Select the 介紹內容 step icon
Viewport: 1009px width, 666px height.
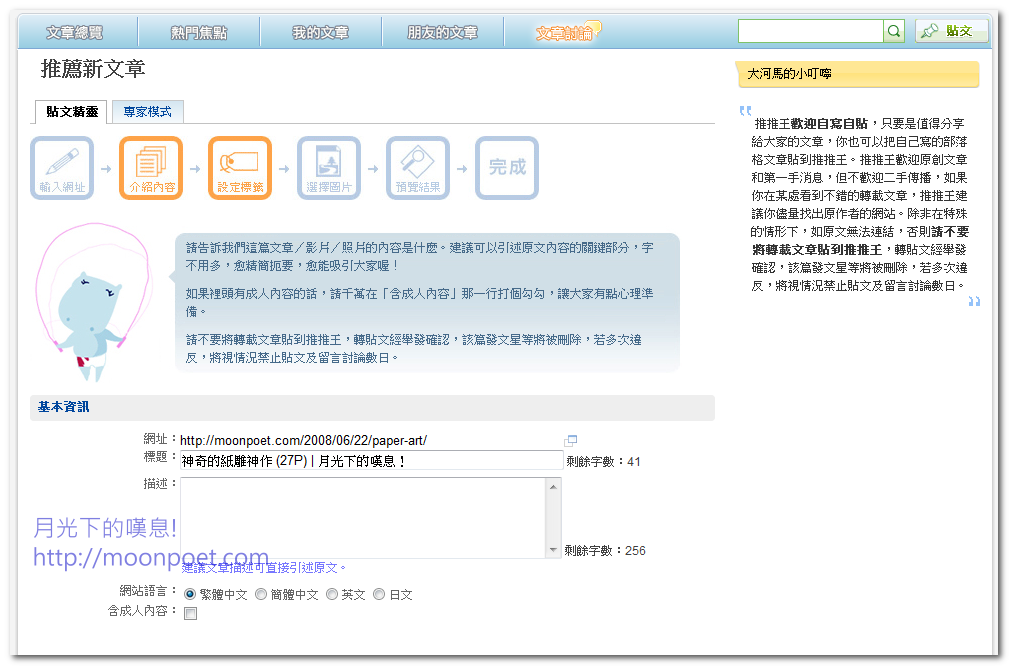[151, 167]
